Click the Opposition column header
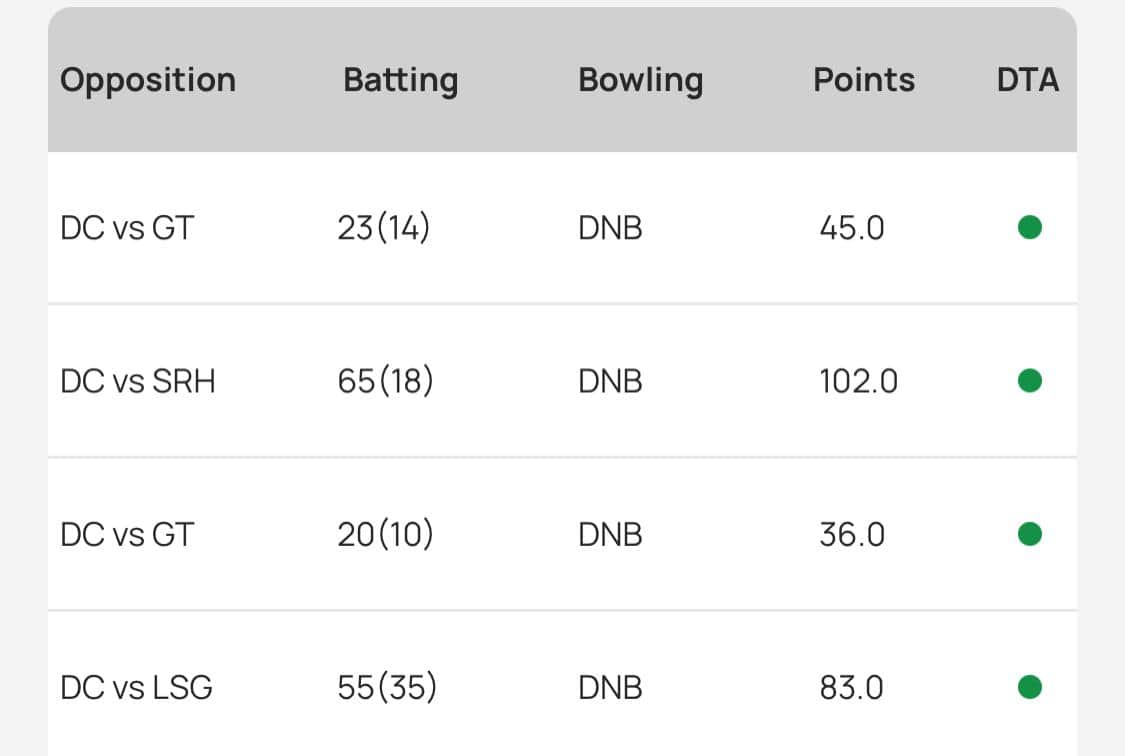1125x756 pixels. tap(148, 80)
